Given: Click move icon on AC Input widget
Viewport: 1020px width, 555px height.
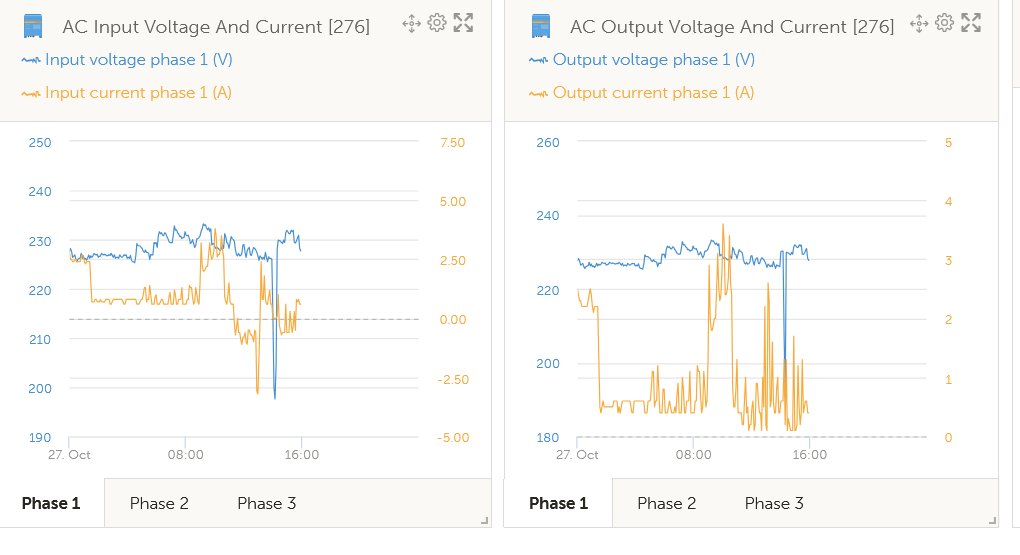Looking at the screenshot, I should tap(411, 23).
